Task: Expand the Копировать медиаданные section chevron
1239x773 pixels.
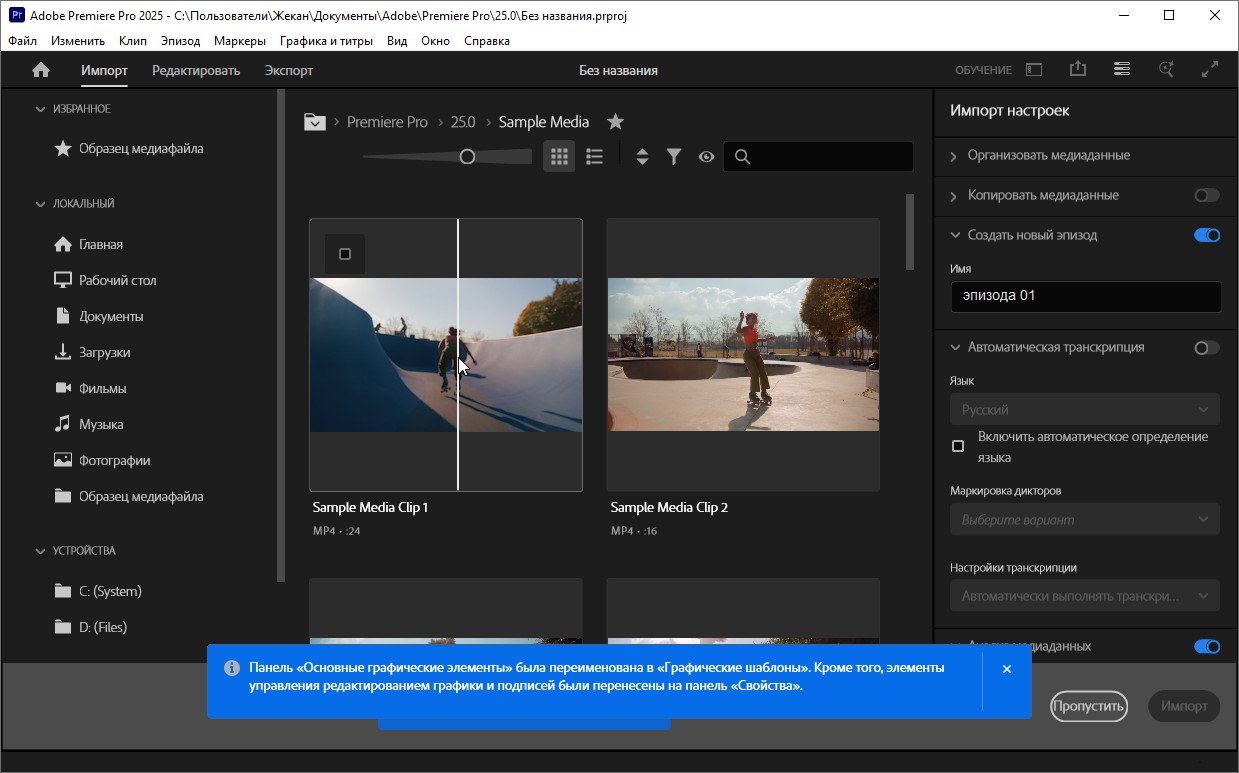Action: point(954,195)
